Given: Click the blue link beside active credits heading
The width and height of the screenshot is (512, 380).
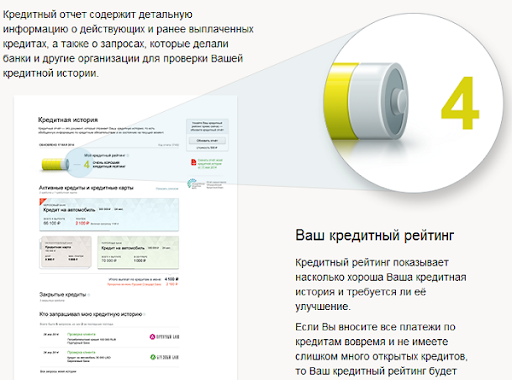Looking at the screenshot, I should [x=167, y=189].
